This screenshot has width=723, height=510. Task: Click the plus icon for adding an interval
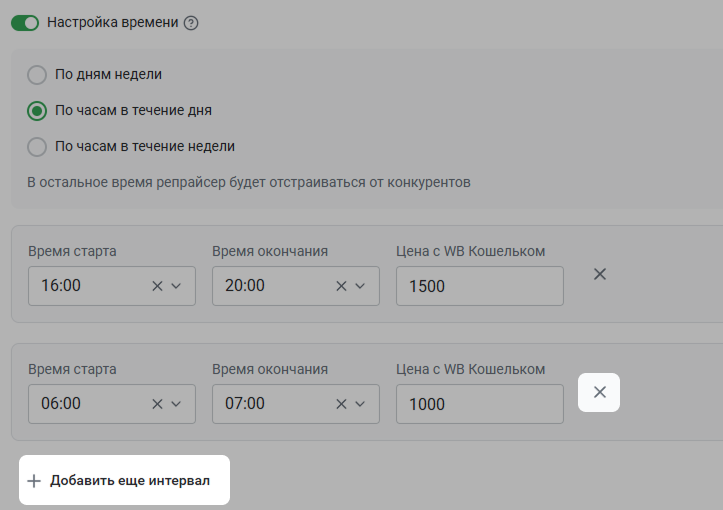coord(34,481)
